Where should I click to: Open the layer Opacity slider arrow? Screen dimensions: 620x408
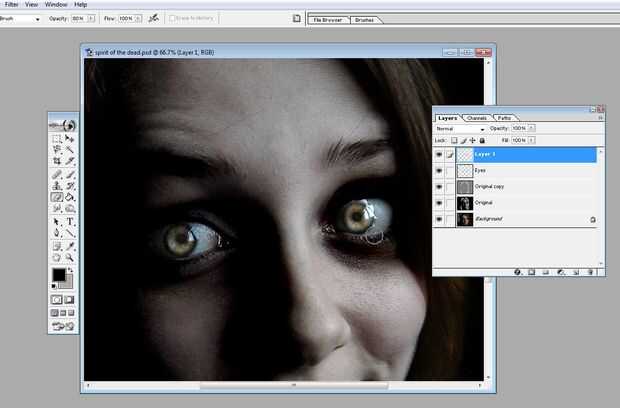(x=532, y=128)
